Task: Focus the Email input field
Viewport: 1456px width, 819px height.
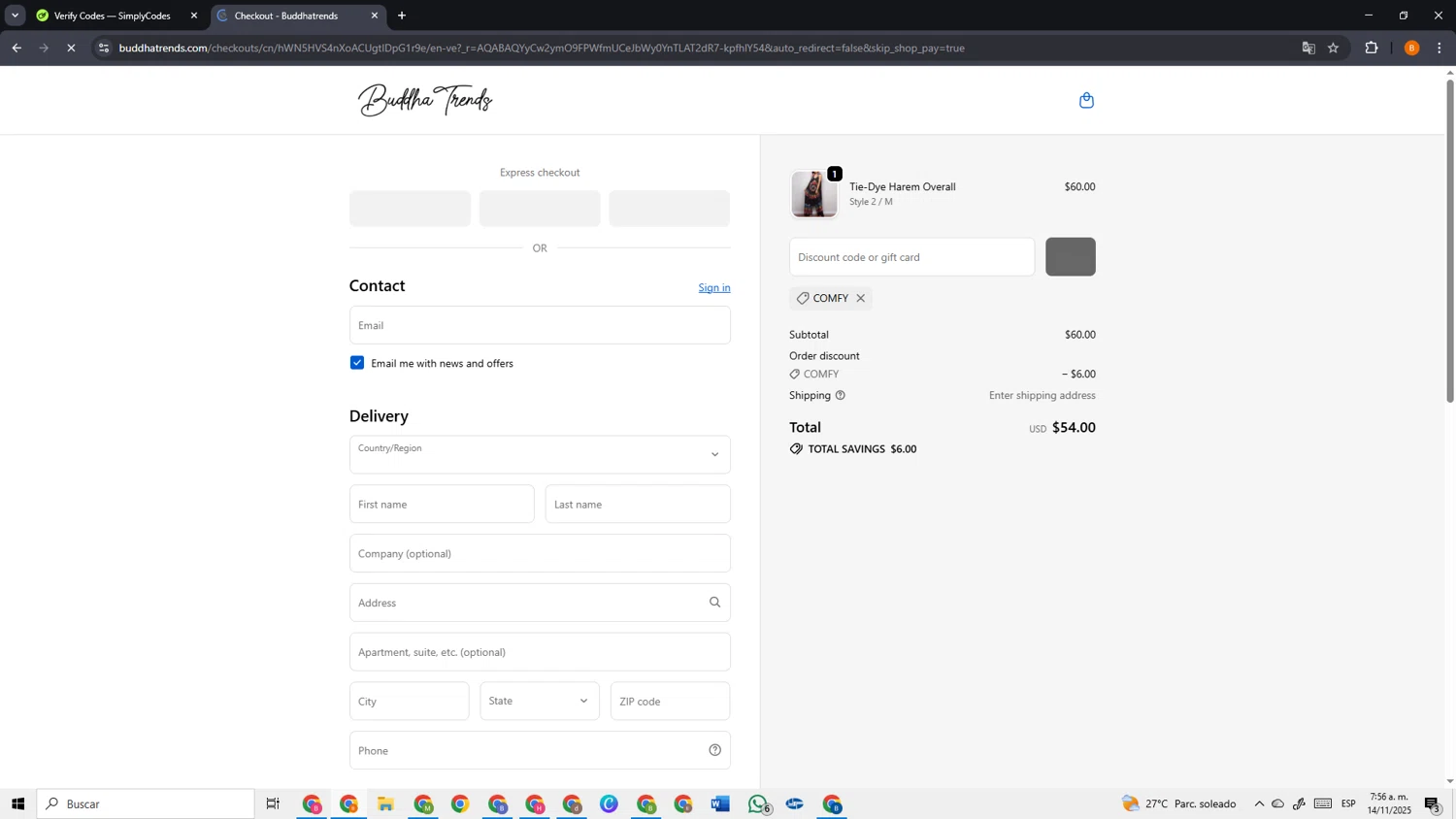Action: (540, 325)
